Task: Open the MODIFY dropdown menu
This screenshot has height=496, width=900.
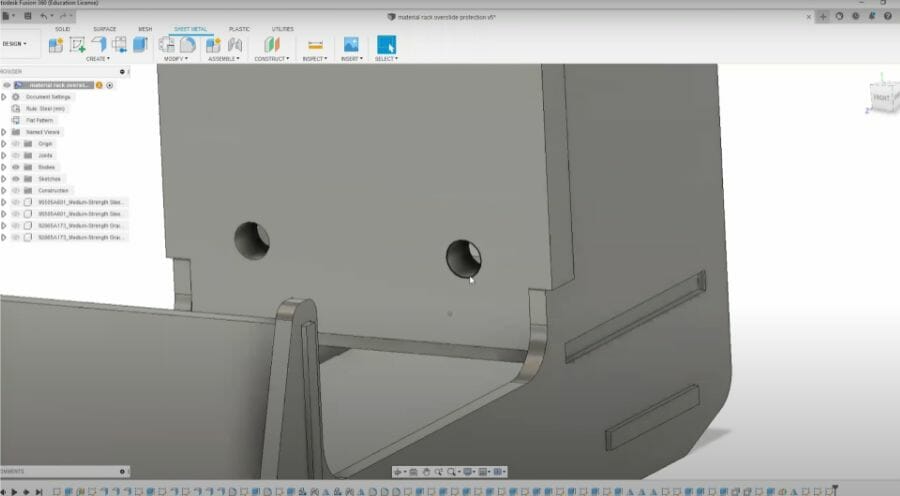Action: tap(176, 59)
